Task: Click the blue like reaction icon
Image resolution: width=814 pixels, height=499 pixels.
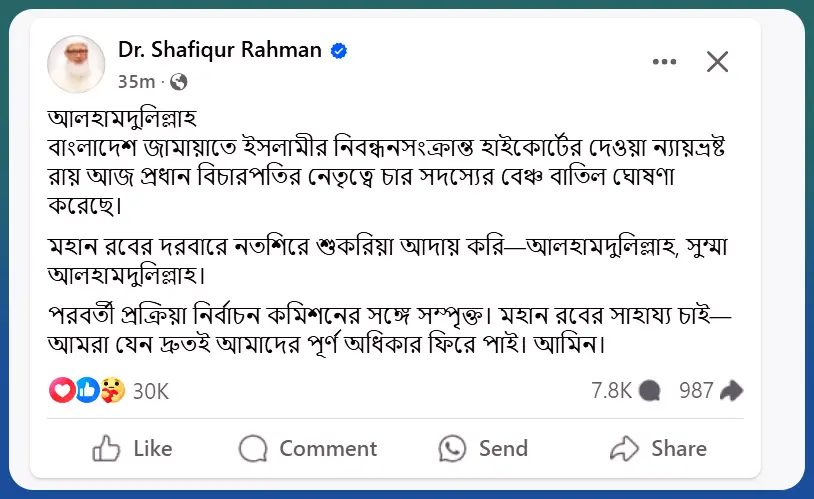Action: click(87, 390)
